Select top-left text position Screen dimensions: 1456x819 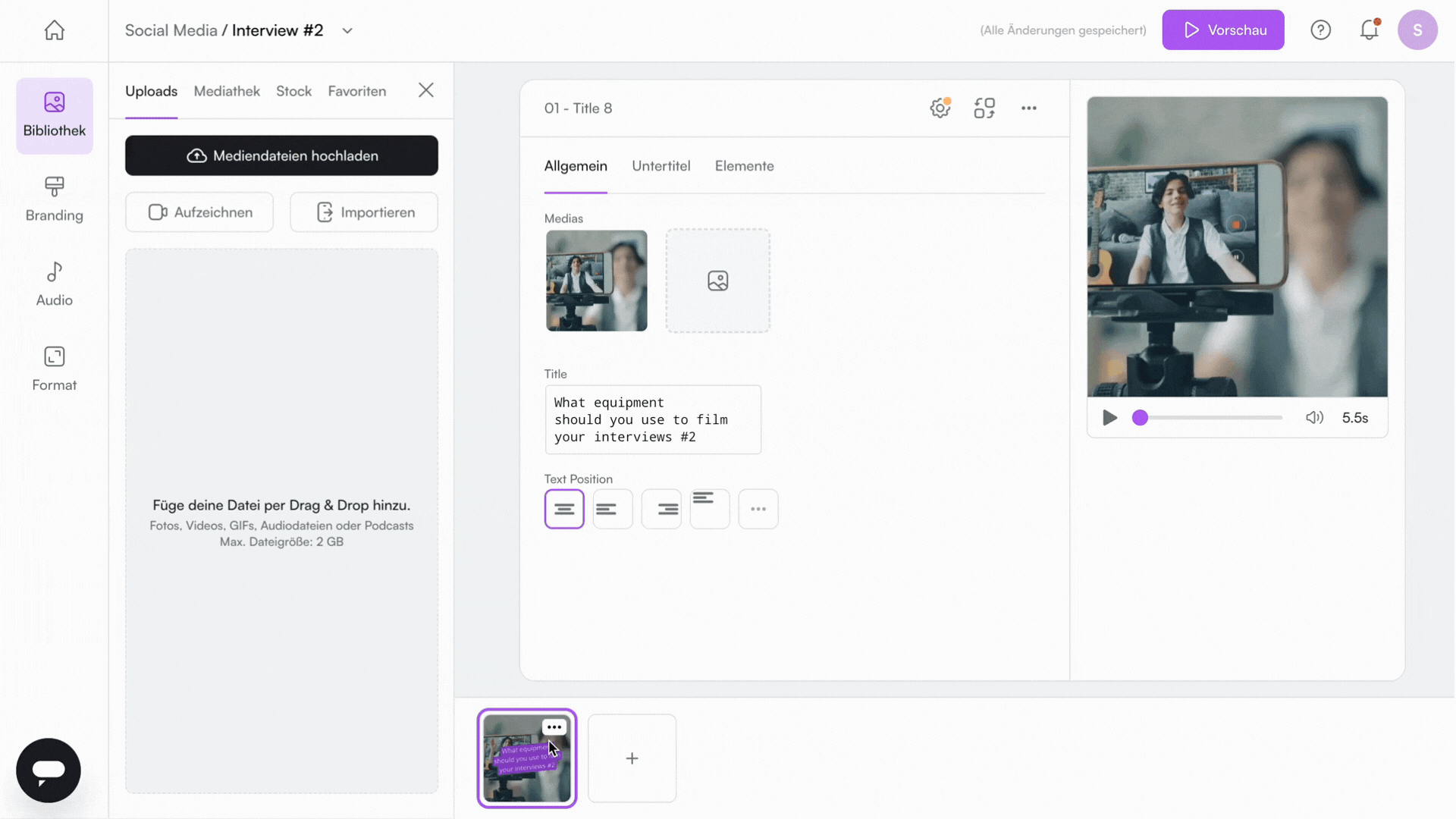click(x=710, y=509)
